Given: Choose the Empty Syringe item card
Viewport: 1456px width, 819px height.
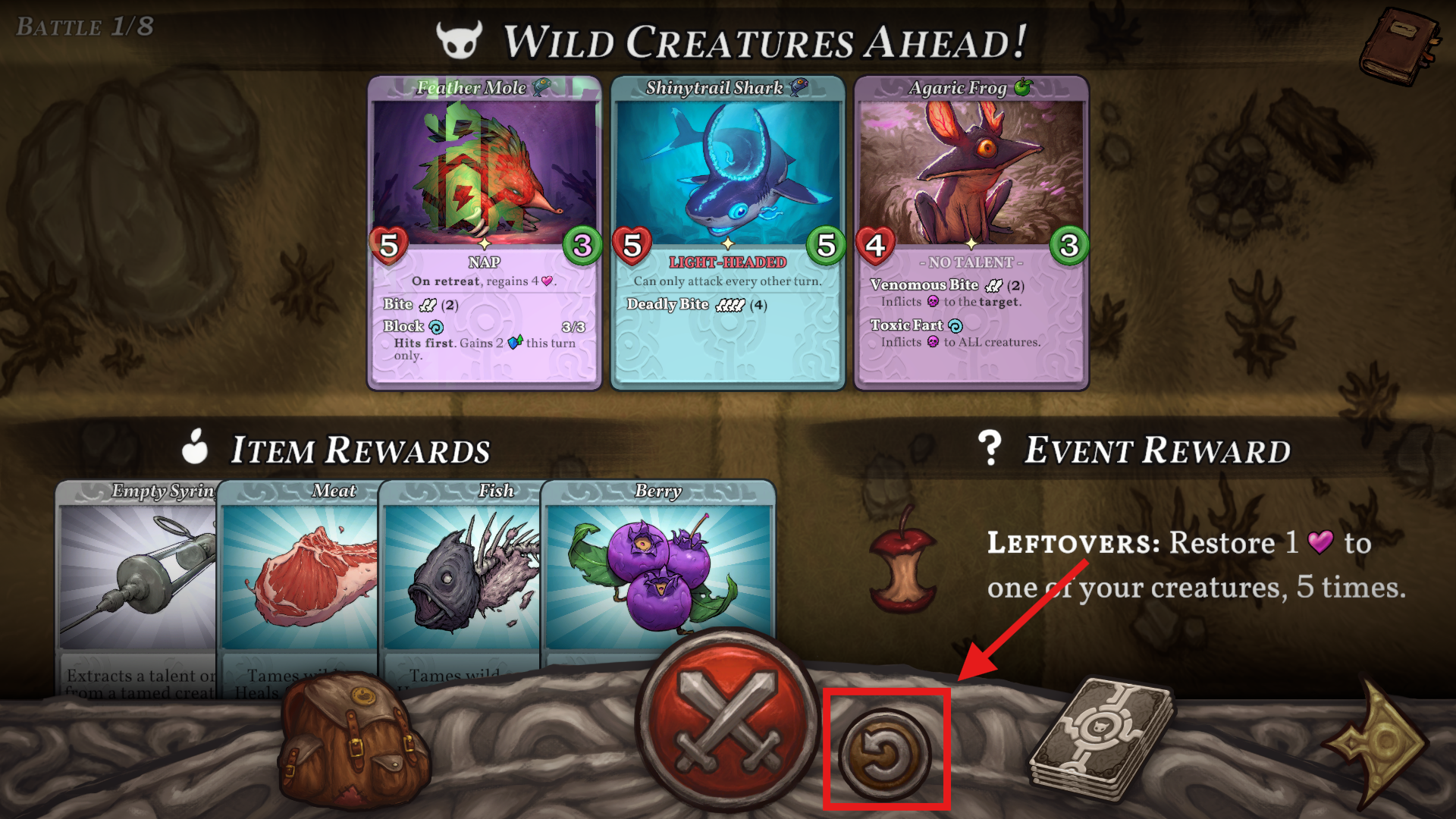Looking at the screenshot, I should [136, 588].
